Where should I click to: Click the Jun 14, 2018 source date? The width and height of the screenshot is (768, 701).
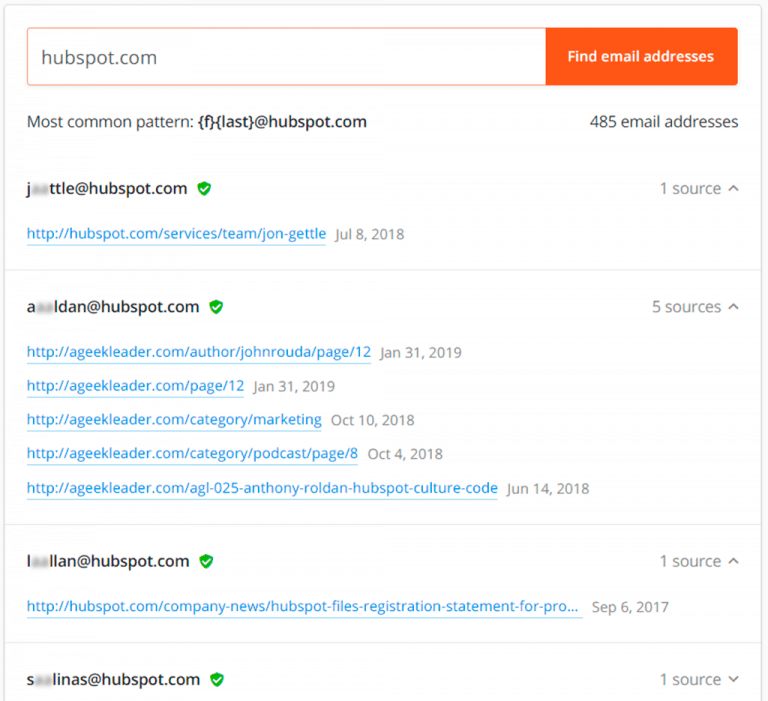tap(548, 488)
